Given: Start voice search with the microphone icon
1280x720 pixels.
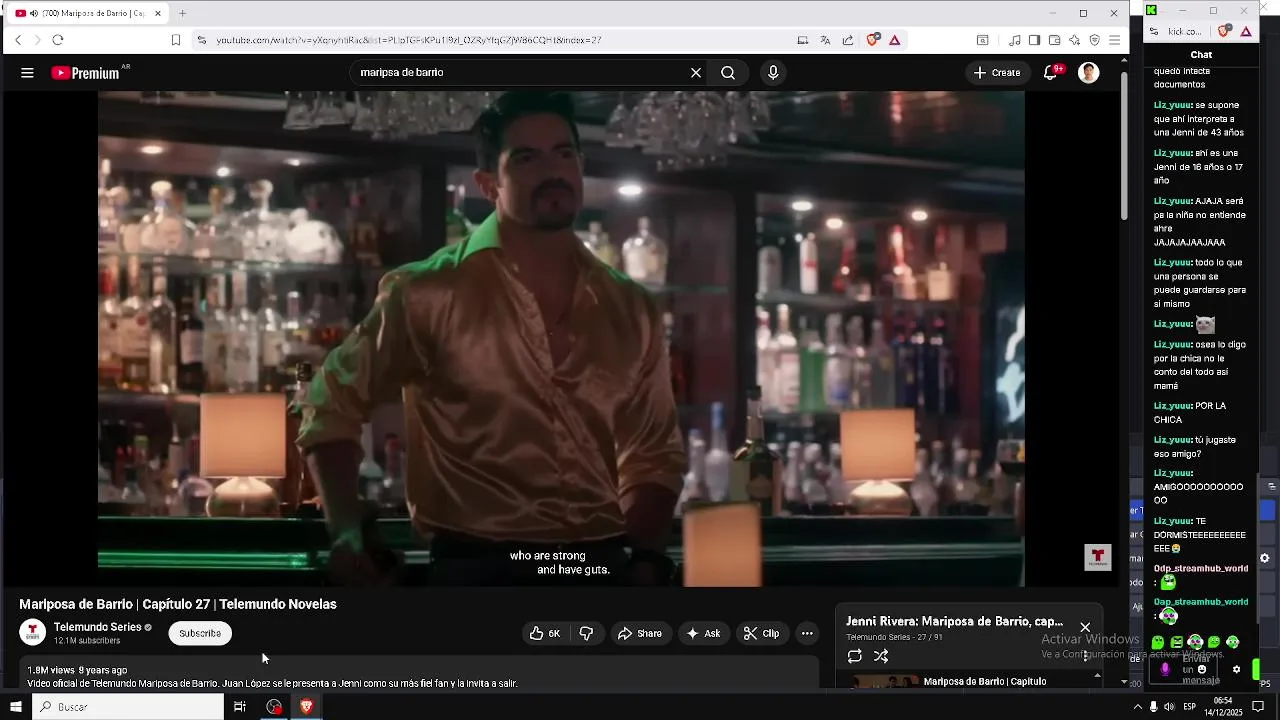Looking at the screenshot, I should pyautogui.click(x=772, y=73).
